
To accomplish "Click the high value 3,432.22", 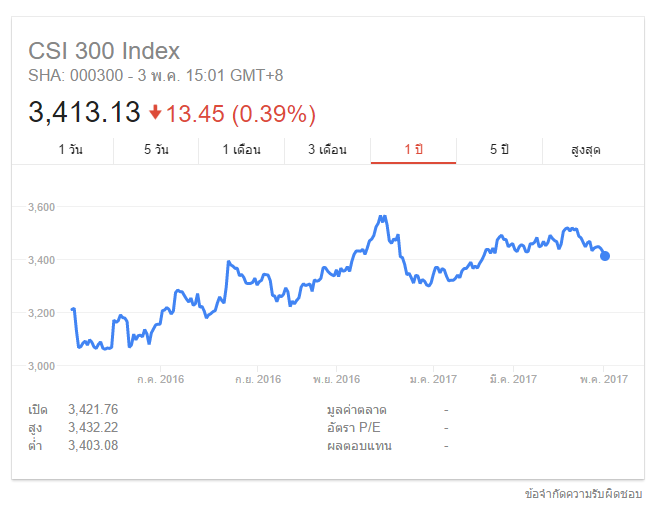I will pos(93,427).
